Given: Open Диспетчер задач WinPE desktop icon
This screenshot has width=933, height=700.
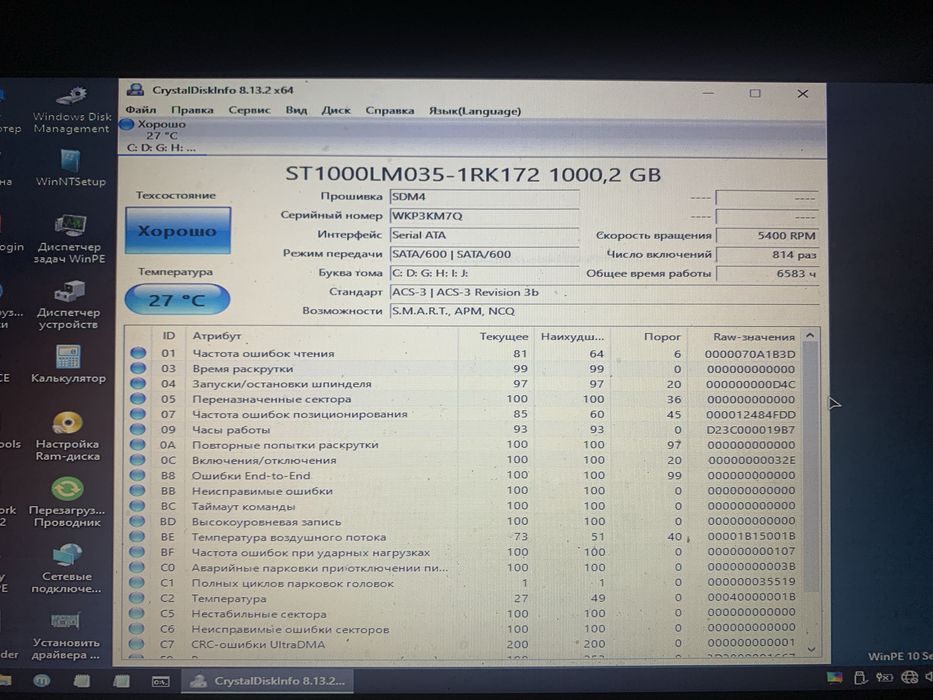Looking at the screenshot, I should click(69, 240).
